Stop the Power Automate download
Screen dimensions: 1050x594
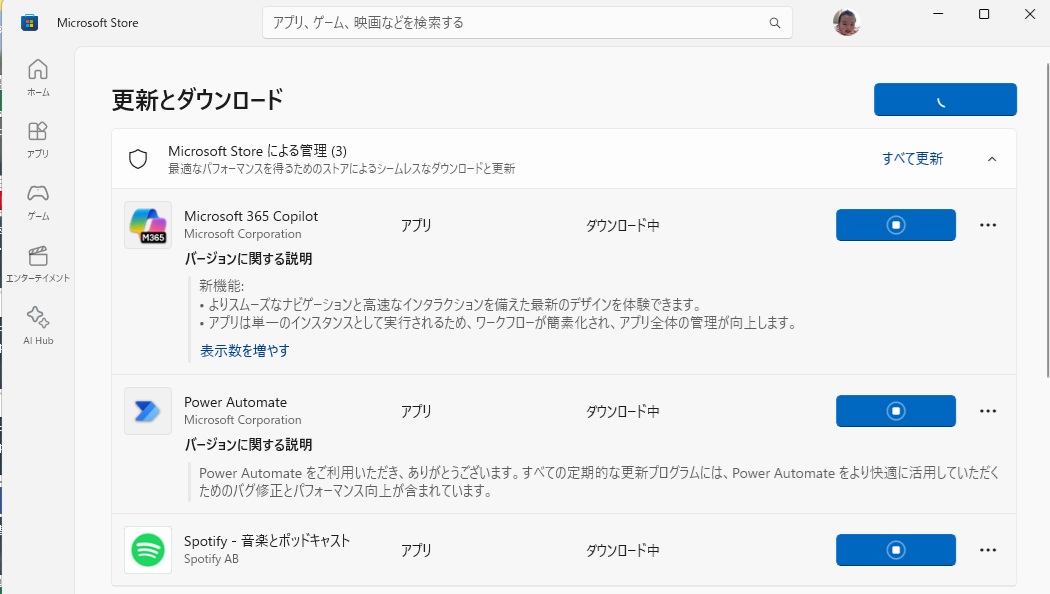pos(895,411)
